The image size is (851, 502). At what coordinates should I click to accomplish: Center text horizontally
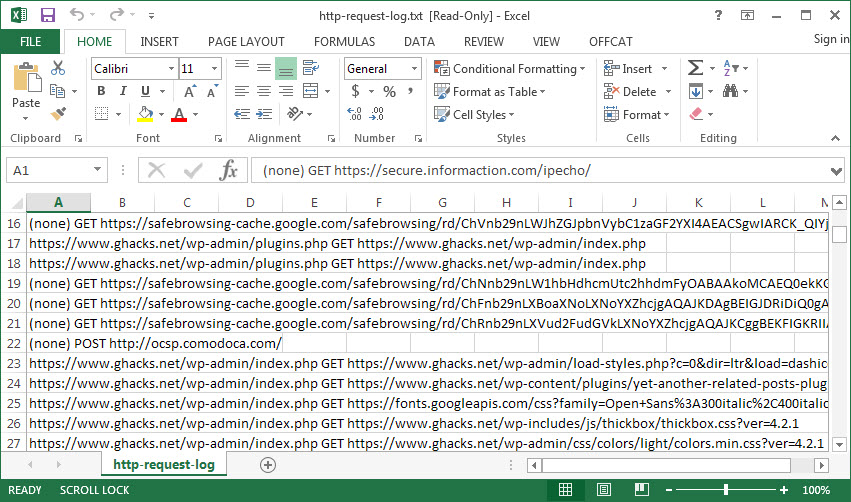point(264,91)
